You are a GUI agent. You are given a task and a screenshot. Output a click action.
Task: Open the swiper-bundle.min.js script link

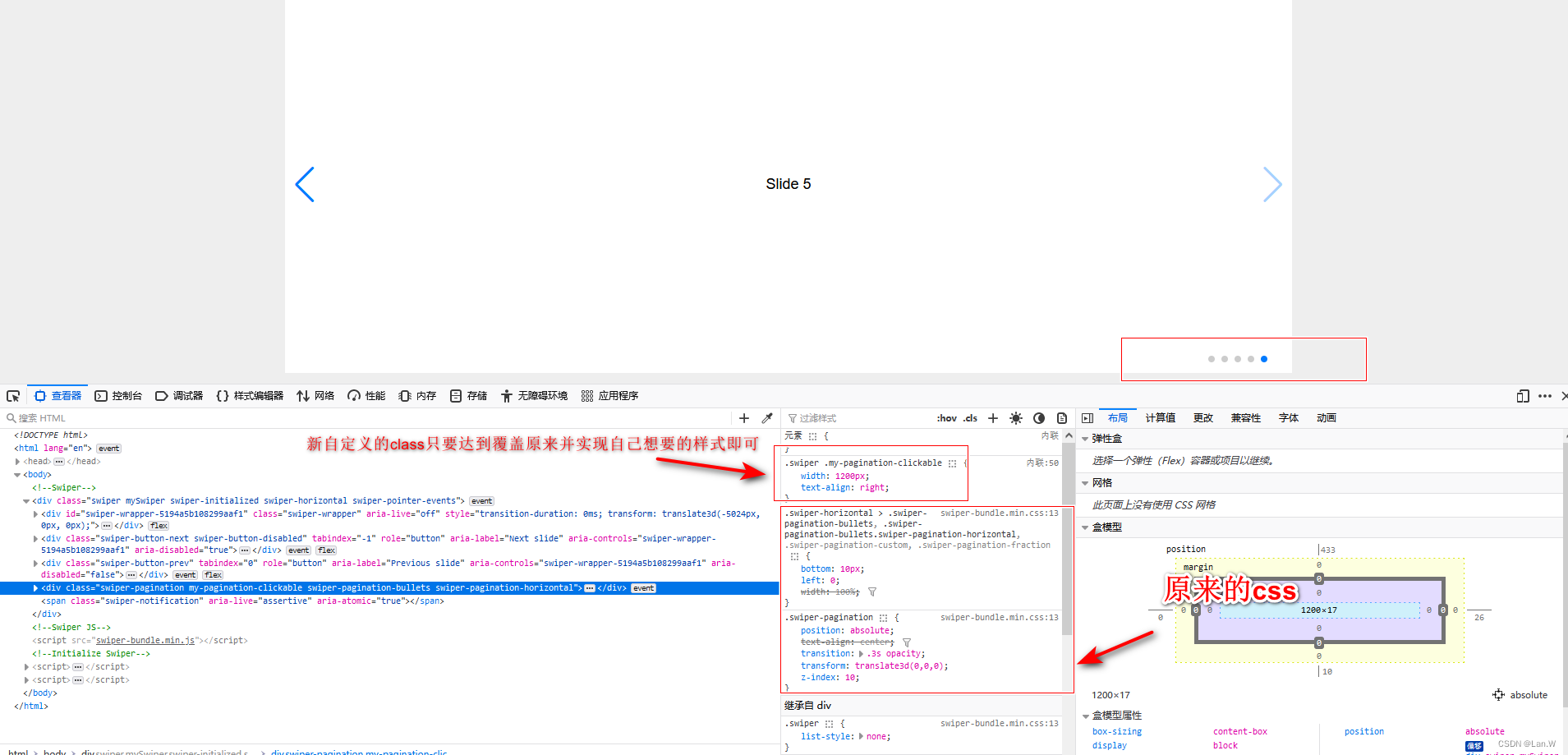coord(145,640)
